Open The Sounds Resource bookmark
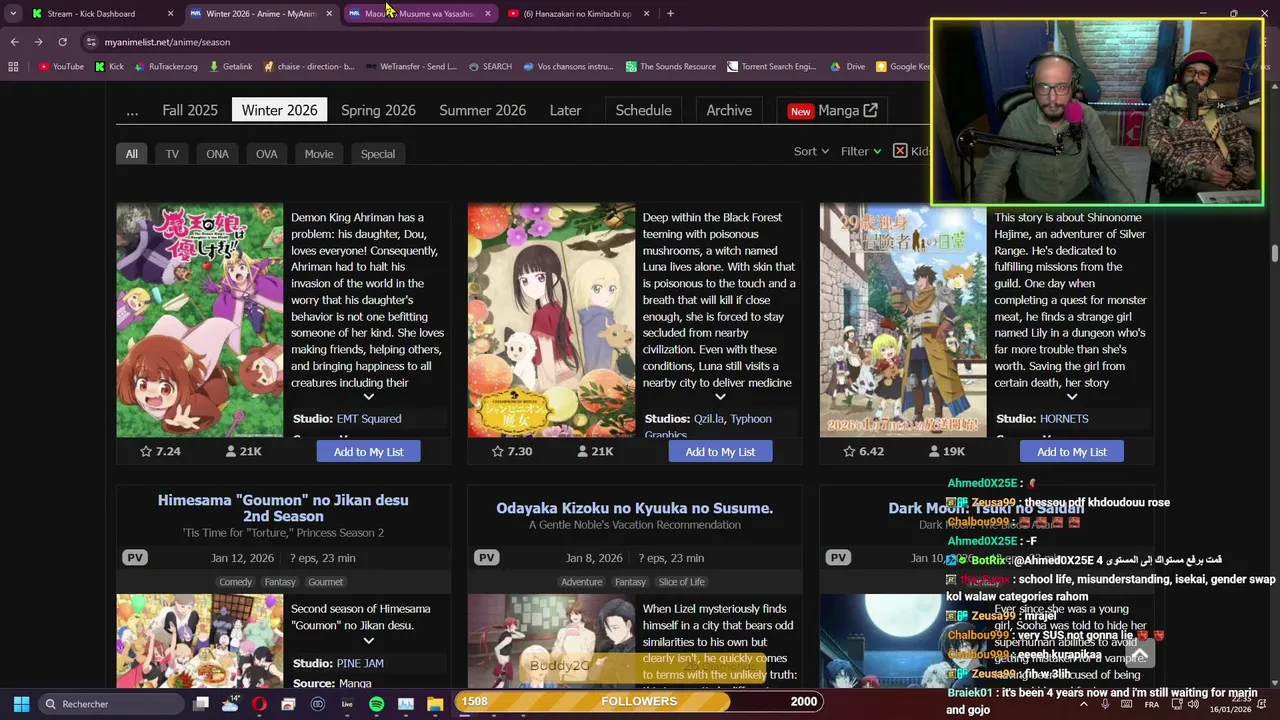The width and height of the screenshot is (1280, 720). coord(671,67)
